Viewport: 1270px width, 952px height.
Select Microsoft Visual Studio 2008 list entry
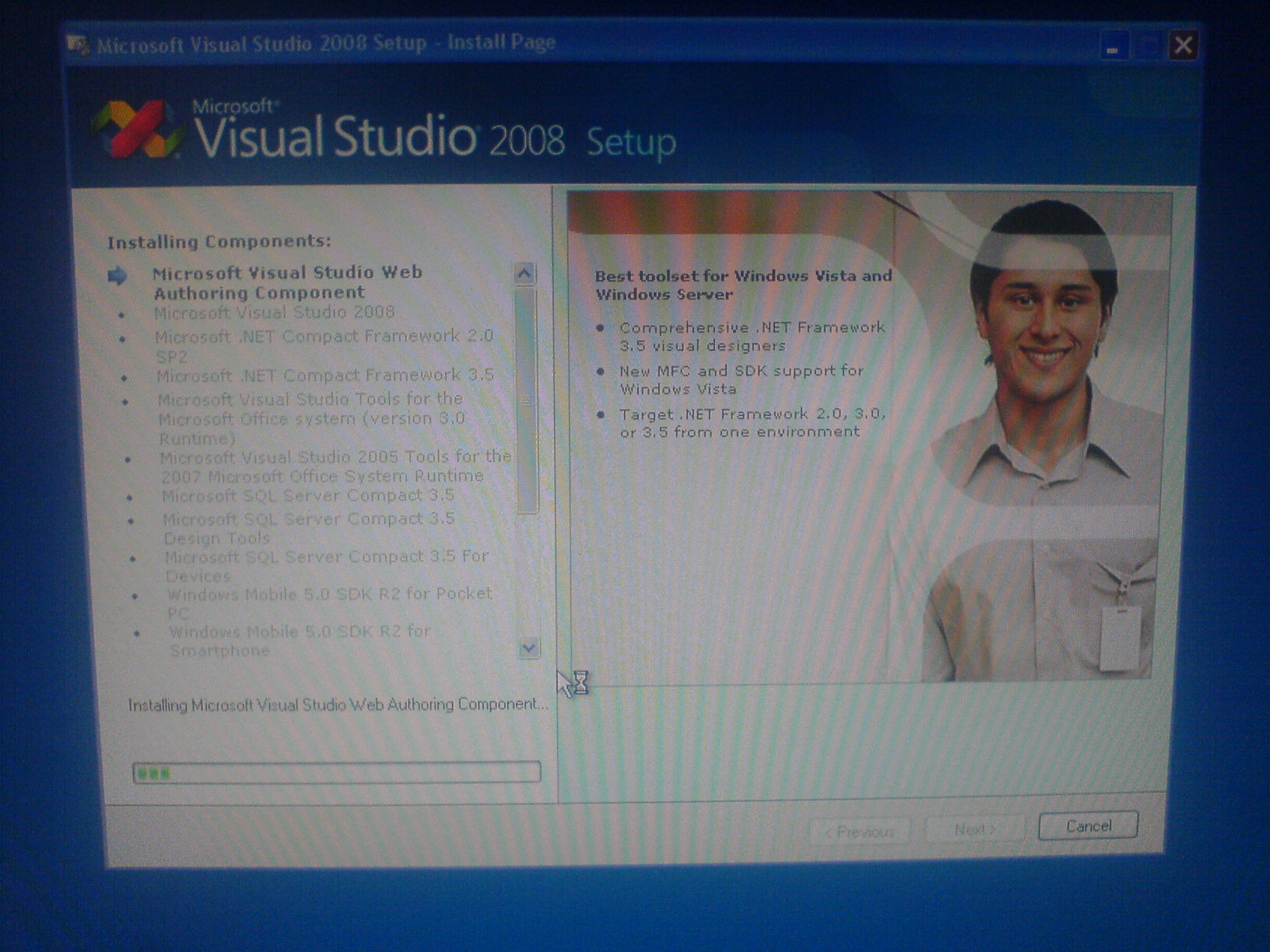pyautogui.click(x=274, y=313)
